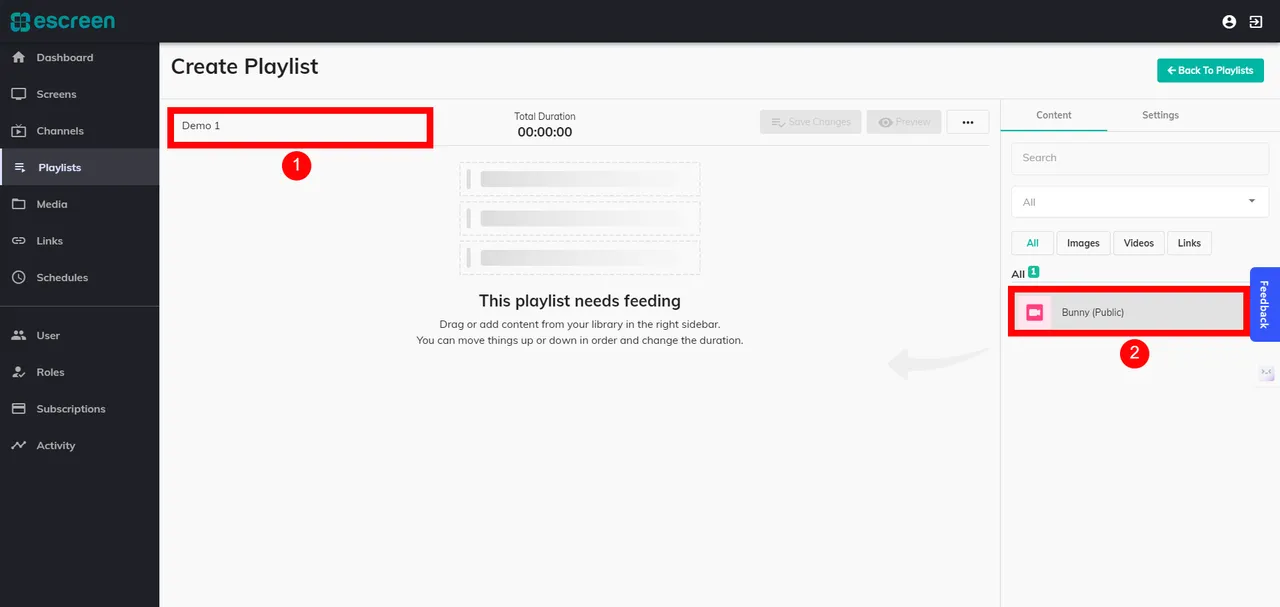
Task: Click the Save Changes button
Action: coord(810,121)
